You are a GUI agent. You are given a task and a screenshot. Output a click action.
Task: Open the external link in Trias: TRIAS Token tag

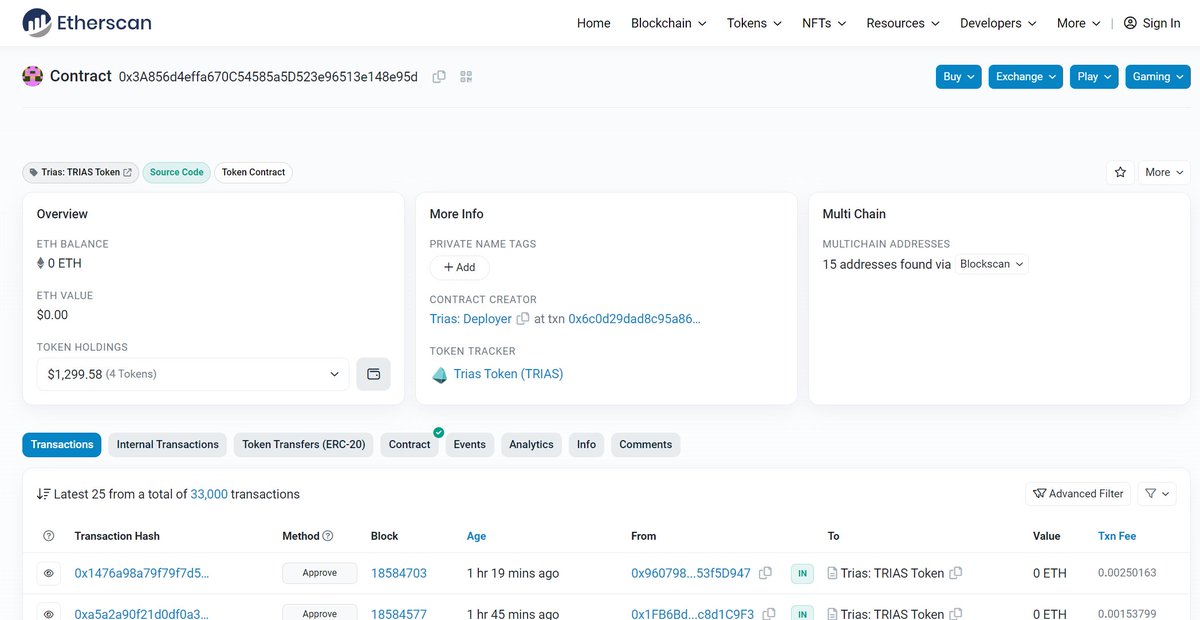click(128, 172)
